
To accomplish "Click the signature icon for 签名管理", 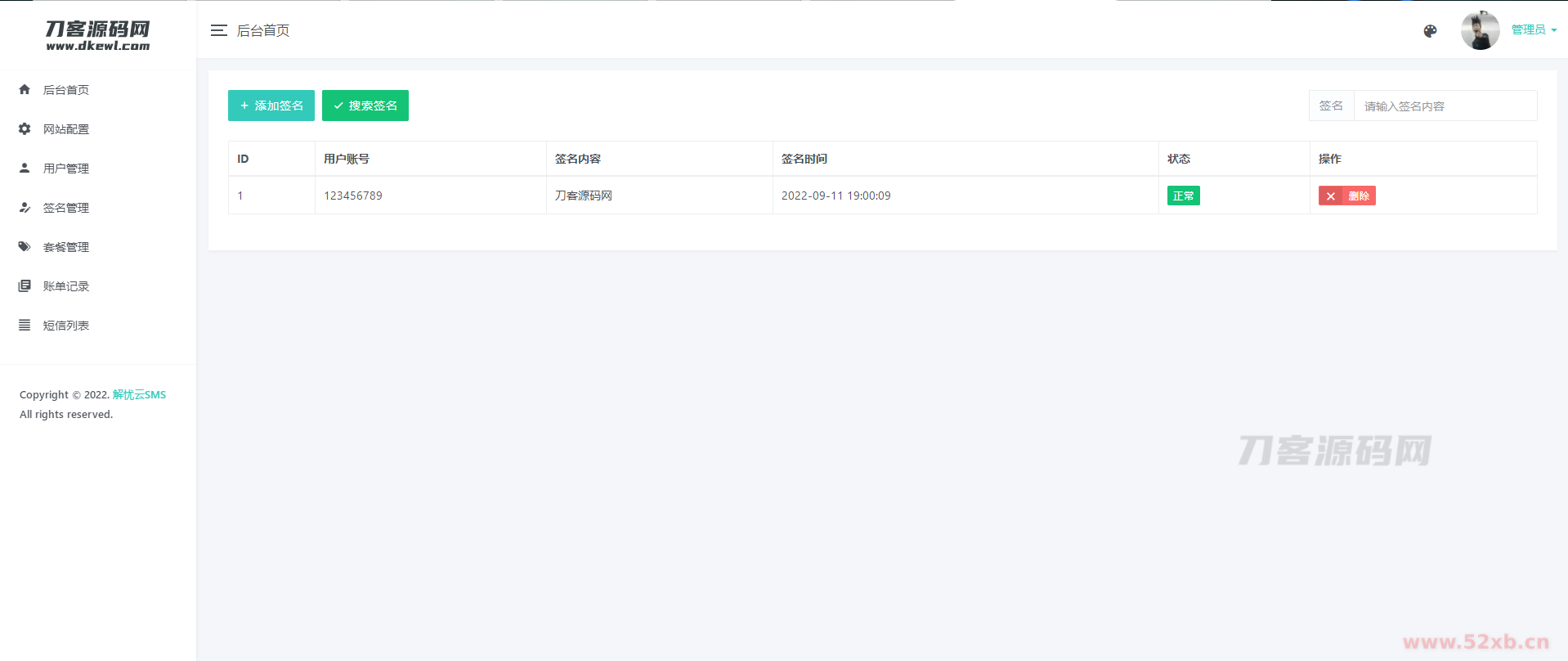I will tap(25, 208).
